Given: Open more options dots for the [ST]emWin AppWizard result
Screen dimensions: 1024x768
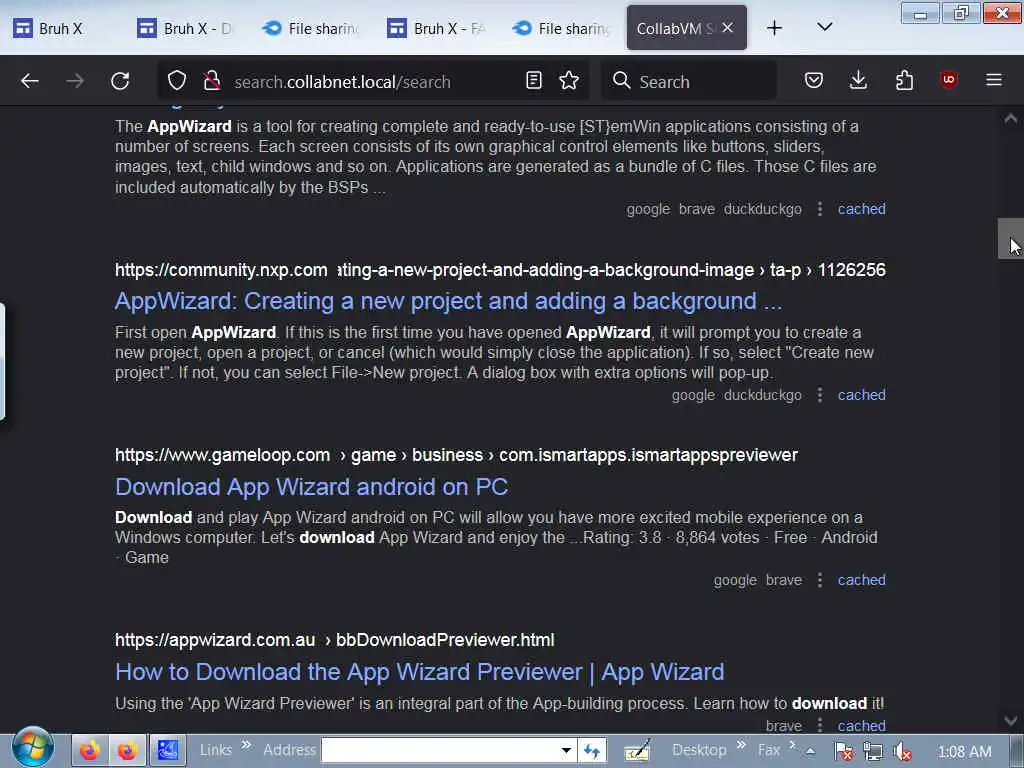Looking at the screenshot, I should click(x=820, y=209).
